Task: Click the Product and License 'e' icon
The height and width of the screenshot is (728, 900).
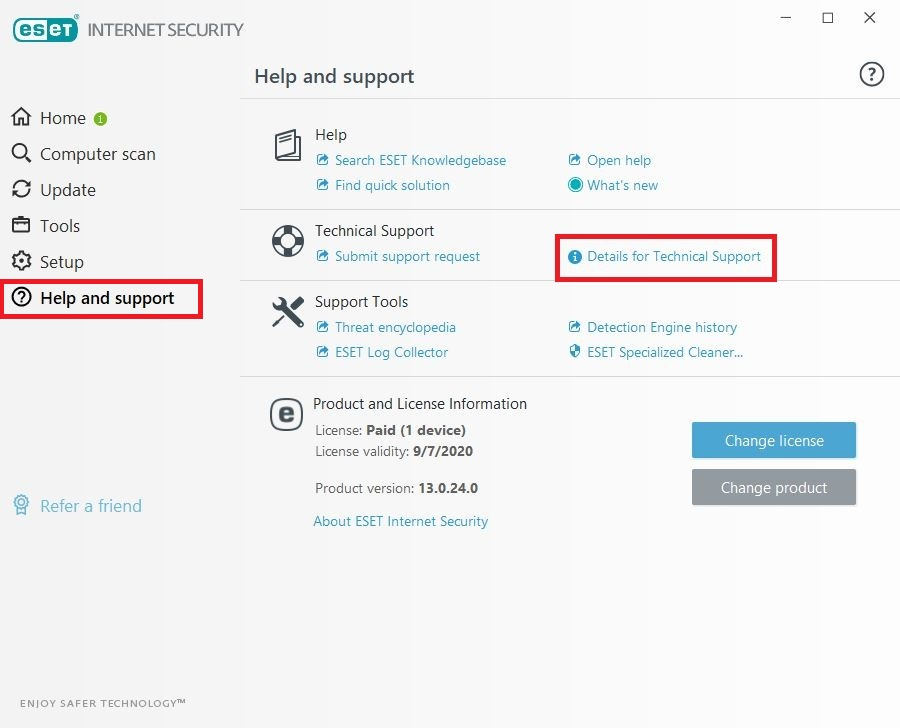Action: 286,415
